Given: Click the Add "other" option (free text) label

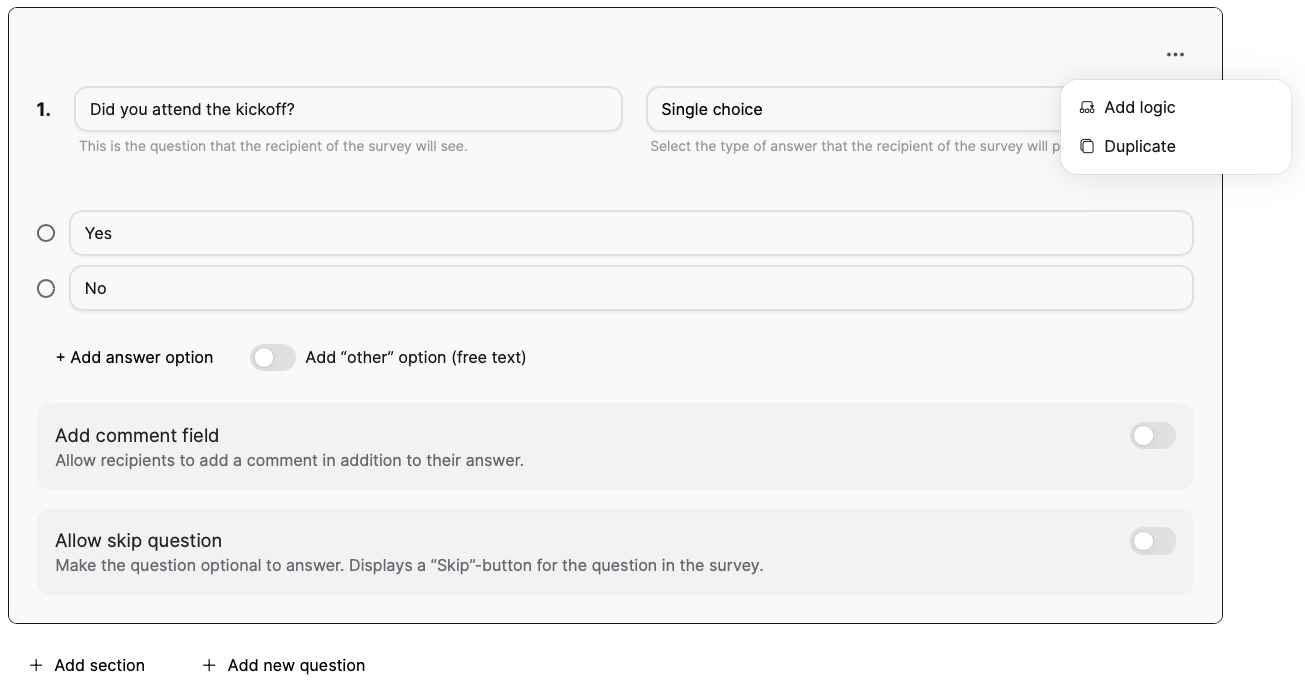Looking at the screenshot, I should [x=415, y=358].
